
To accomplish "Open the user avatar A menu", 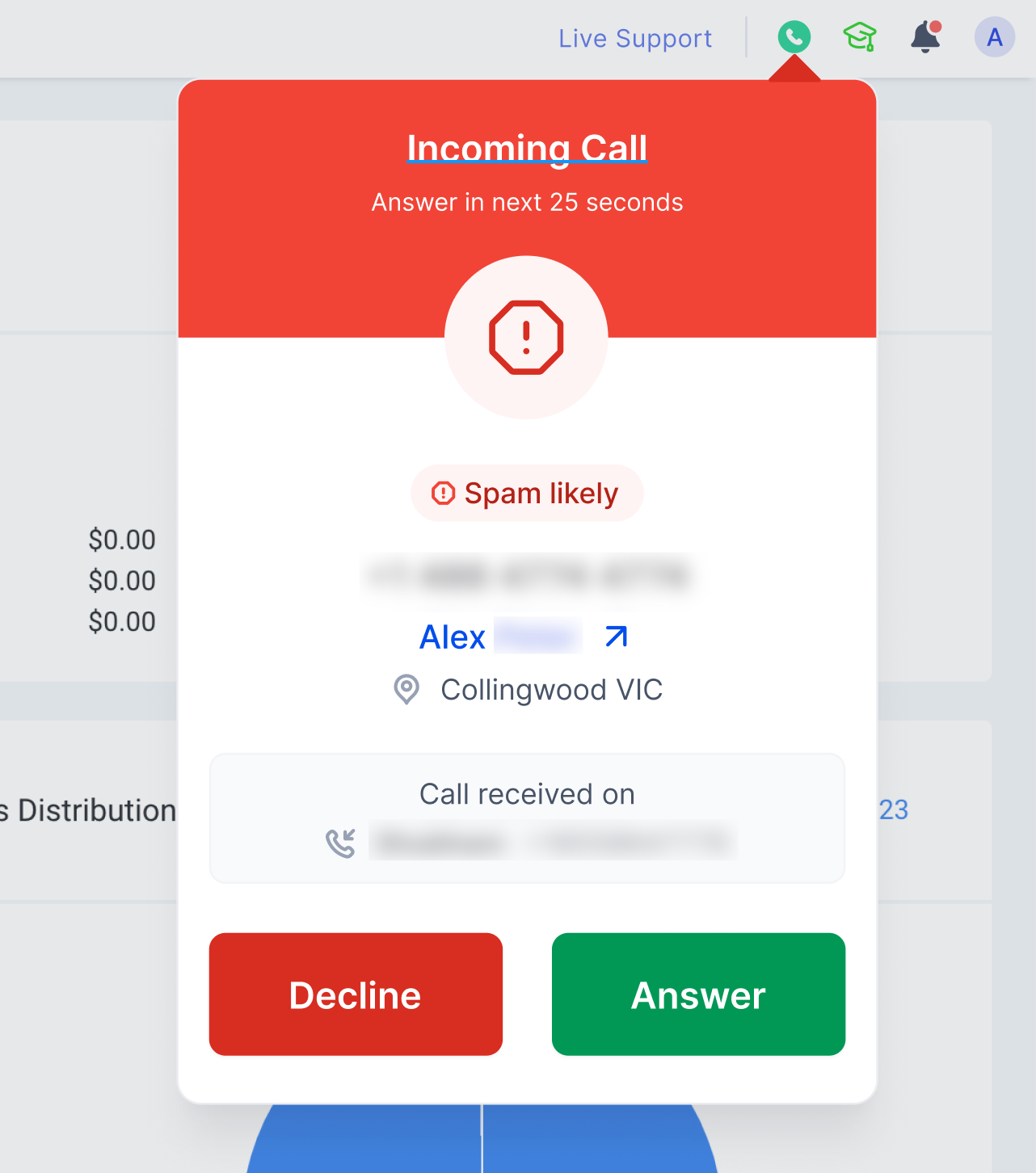I will pos(995,37).
